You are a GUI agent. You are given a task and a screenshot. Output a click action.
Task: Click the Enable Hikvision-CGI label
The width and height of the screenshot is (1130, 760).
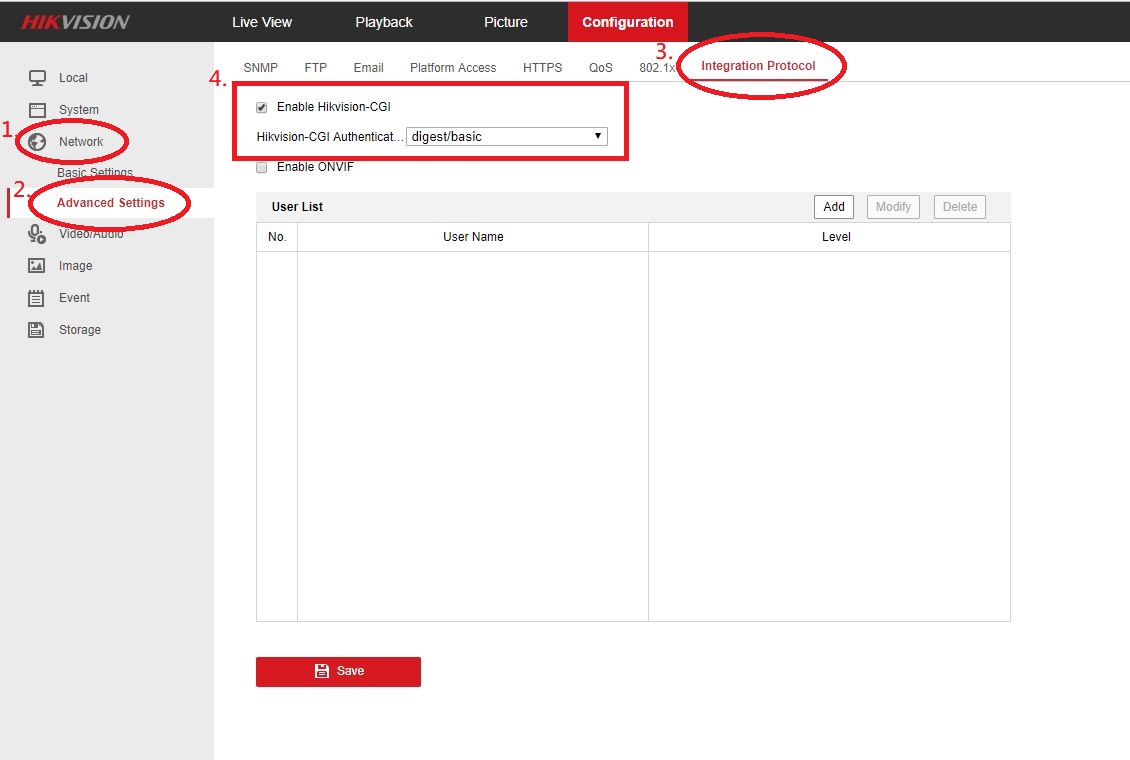coord(334,107)
